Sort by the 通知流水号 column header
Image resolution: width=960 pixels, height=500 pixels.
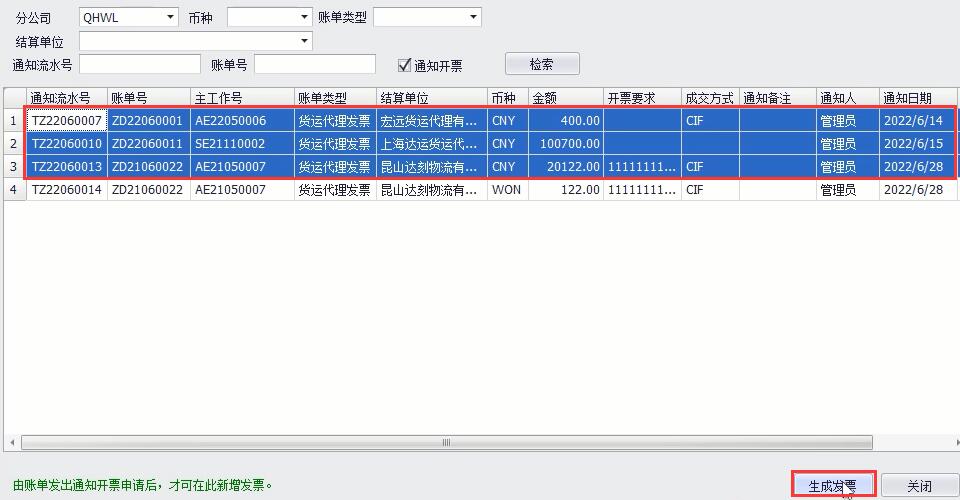66,98
